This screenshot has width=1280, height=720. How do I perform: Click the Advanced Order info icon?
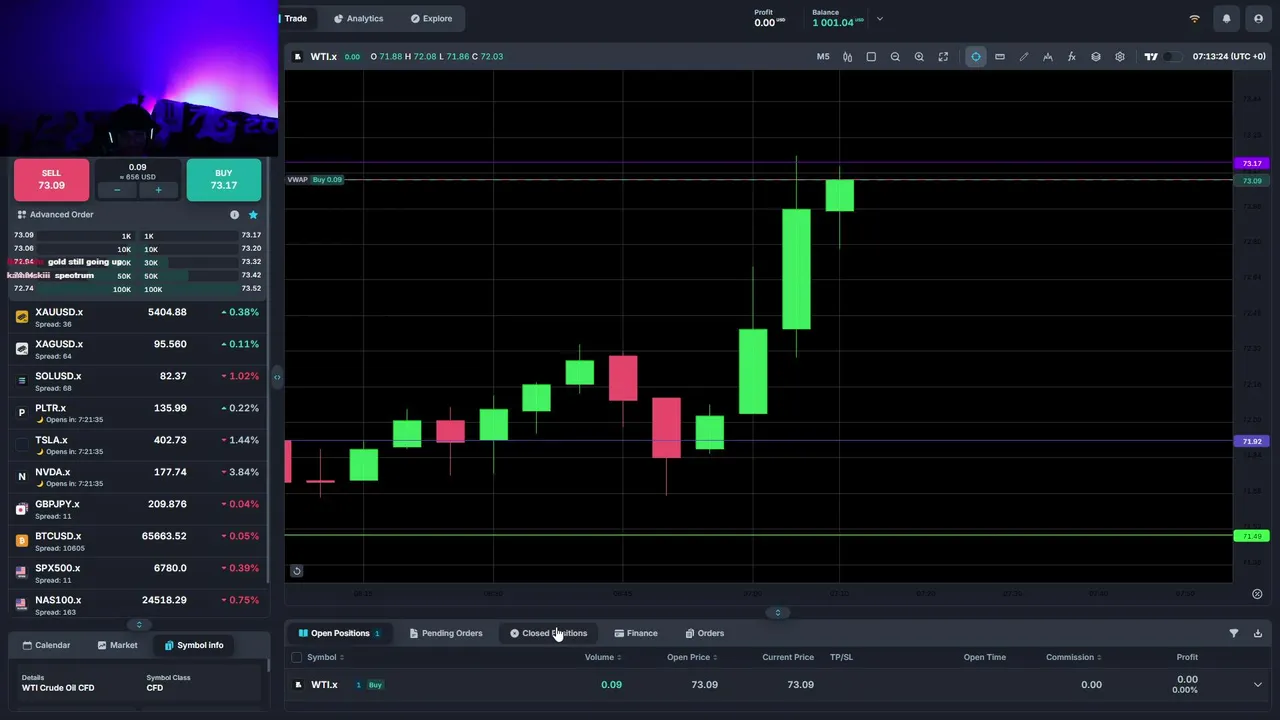pos(235,215)
